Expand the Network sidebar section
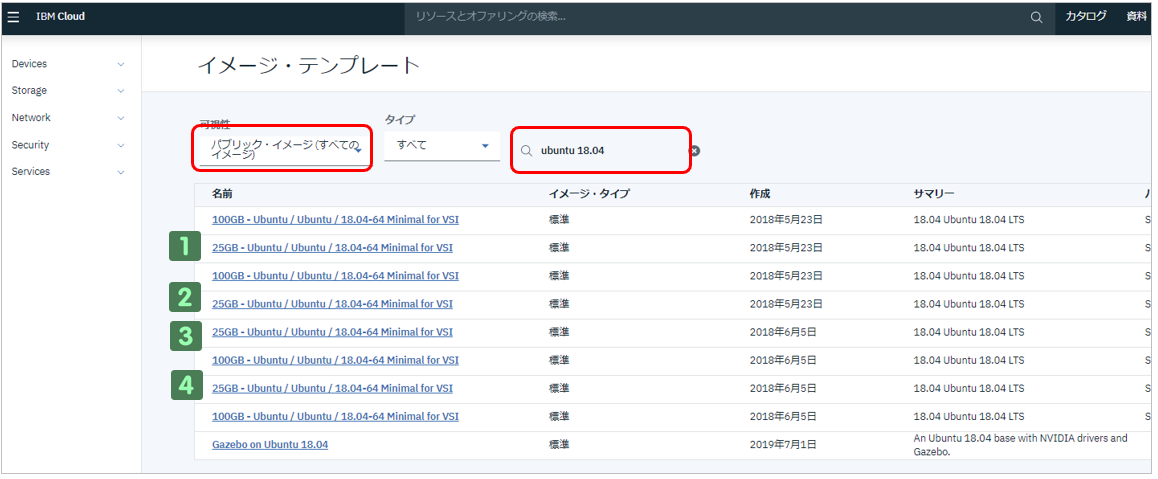 pyautogui.click(x=68, y=118)
